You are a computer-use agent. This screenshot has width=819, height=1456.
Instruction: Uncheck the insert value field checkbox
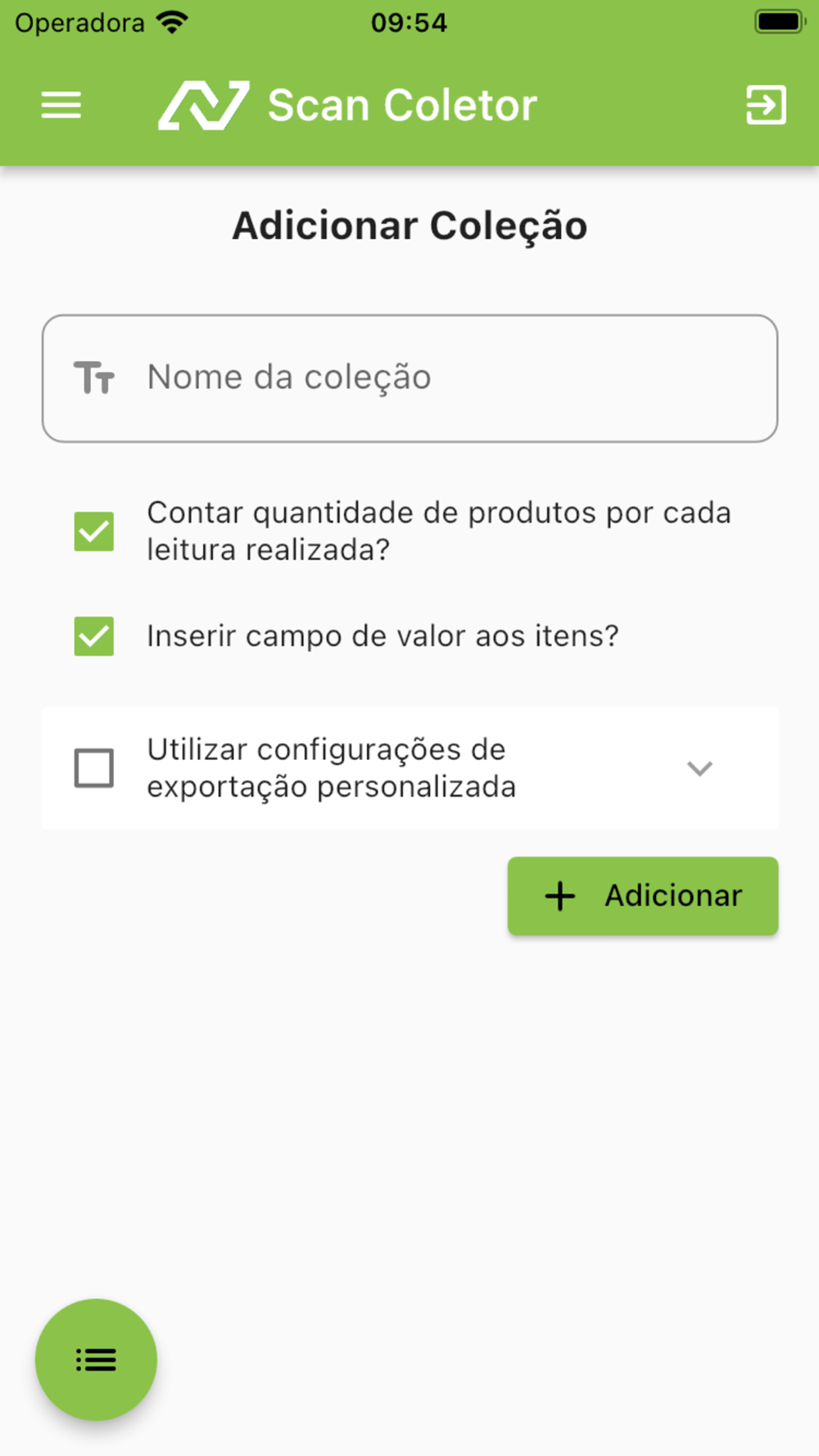94,636
